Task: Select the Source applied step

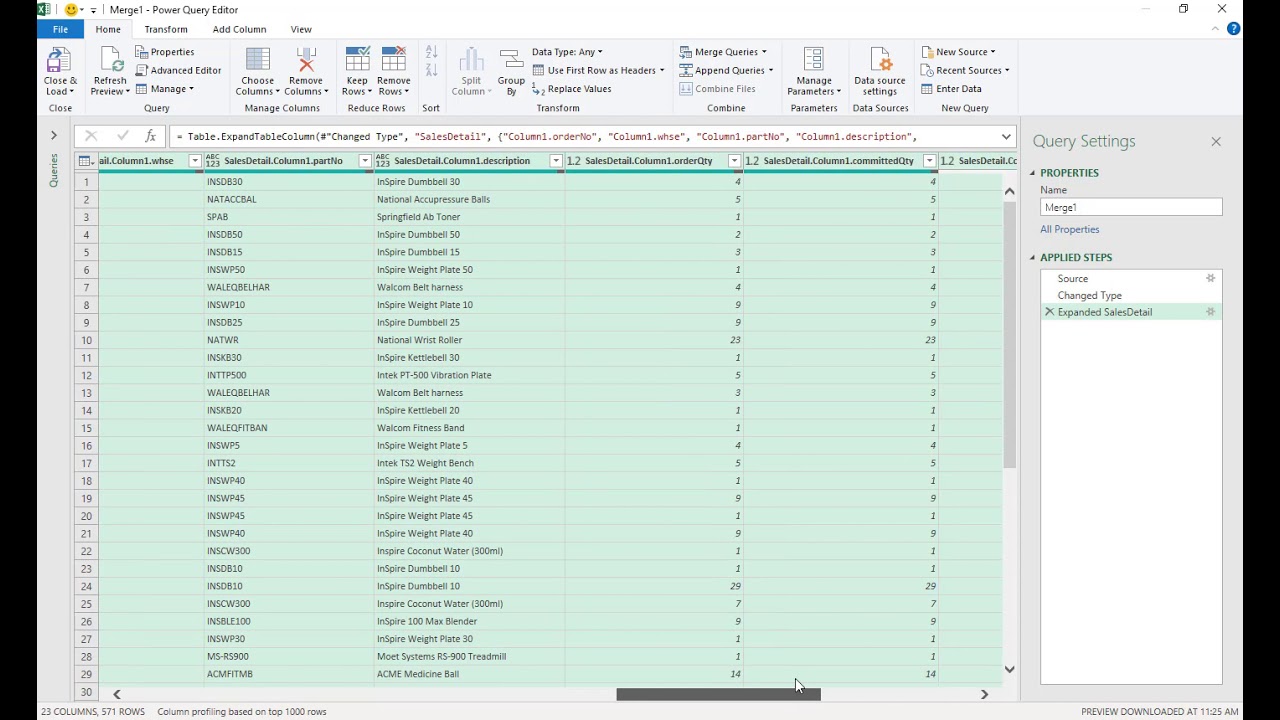Action: pyautogui.click(x=1073, y=279)
